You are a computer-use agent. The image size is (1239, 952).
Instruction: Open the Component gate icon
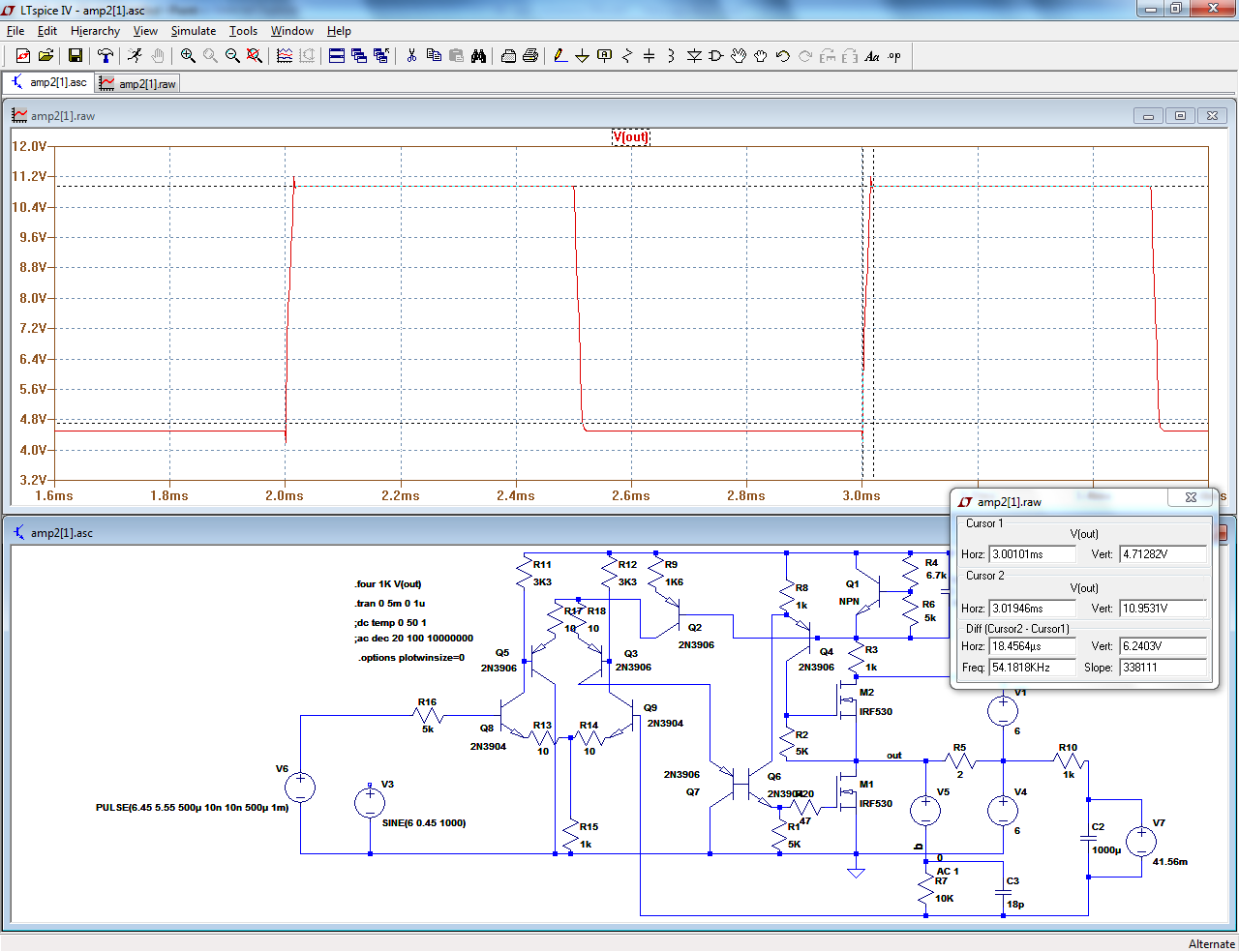click(716, 56)
